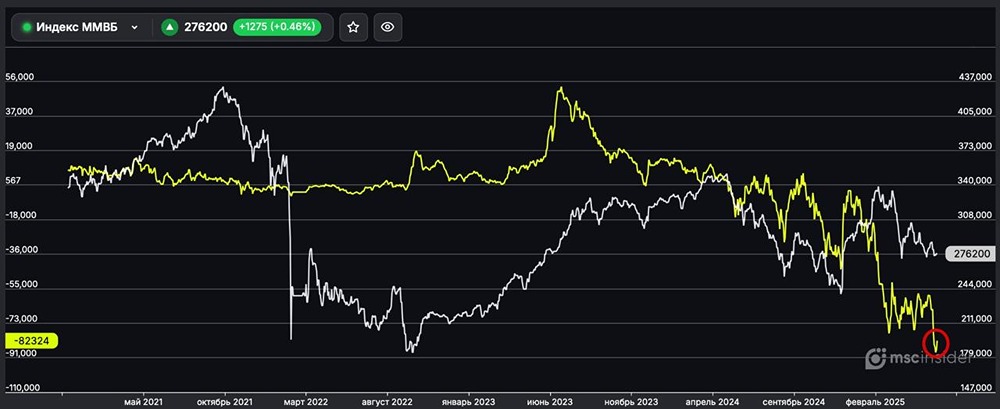Screen dimensions: 1000x409
Task: Click left axis label 37,000
Action: coord(19,112)
